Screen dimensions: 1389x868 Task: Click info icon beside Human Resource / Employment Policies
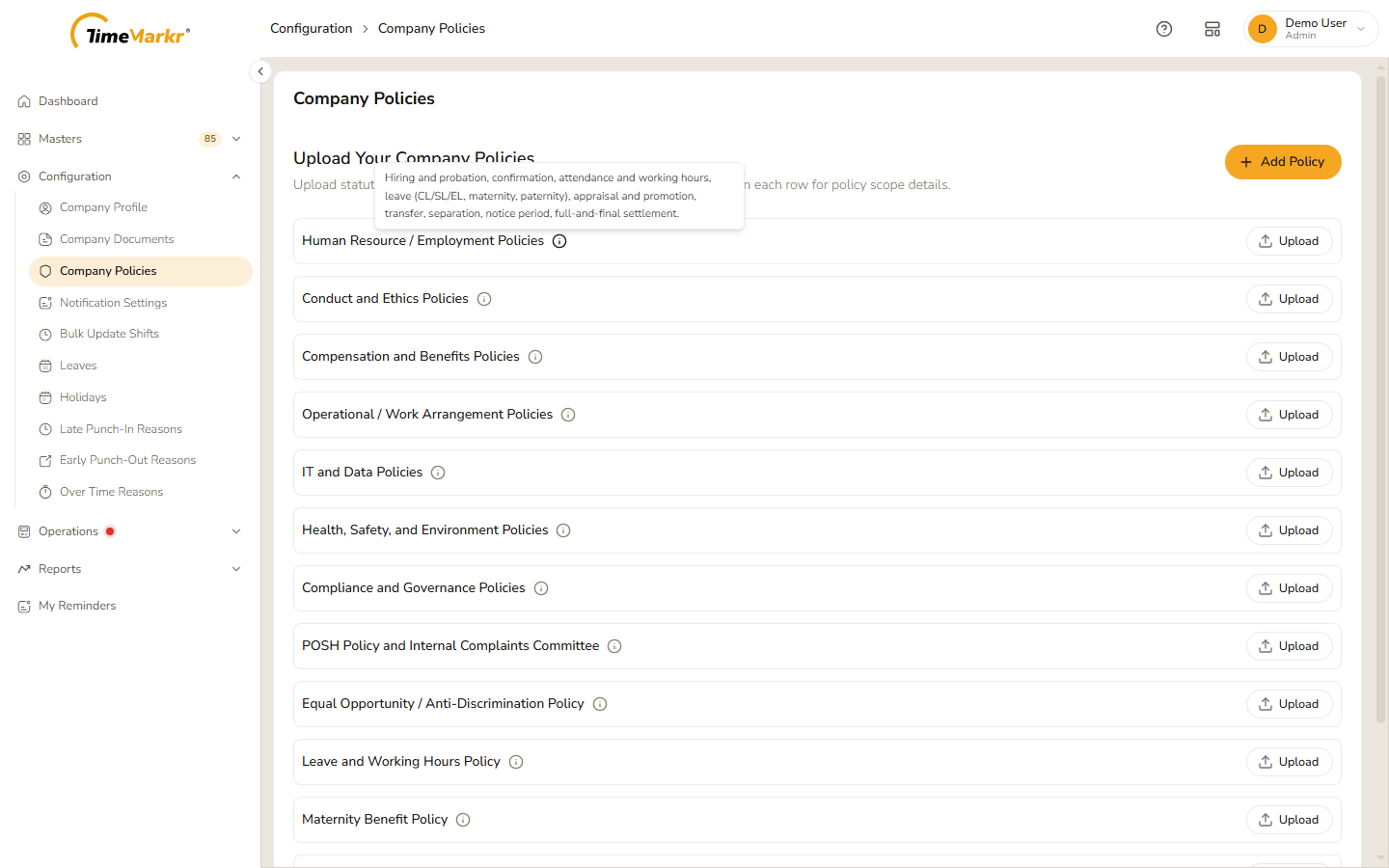[559, 241]
